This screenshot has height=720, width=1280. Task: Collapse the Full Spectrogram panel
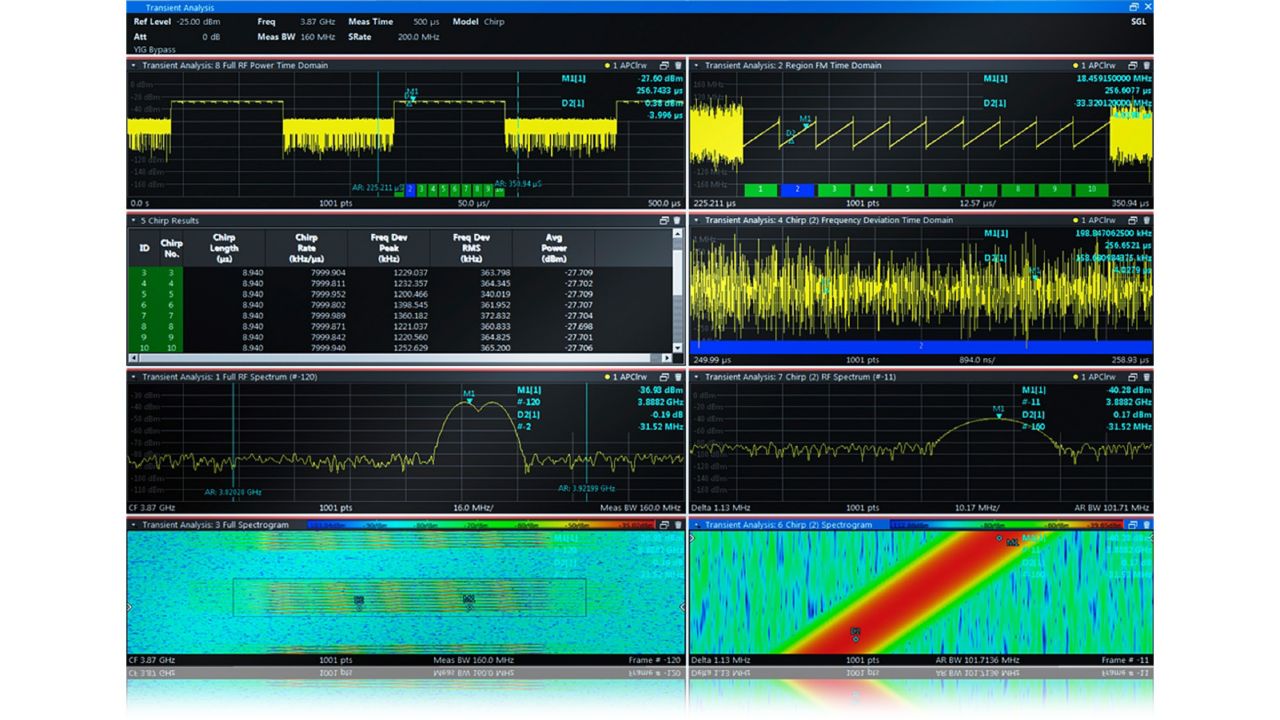pyautogui.click(x=133, y=524)
